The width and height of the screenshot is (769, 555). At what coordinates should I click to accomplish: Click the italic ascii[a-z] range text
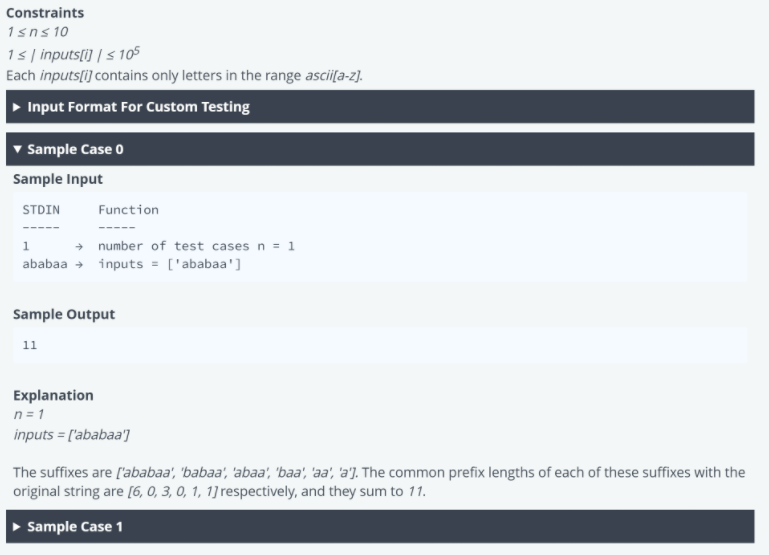(x=333, y=76)
